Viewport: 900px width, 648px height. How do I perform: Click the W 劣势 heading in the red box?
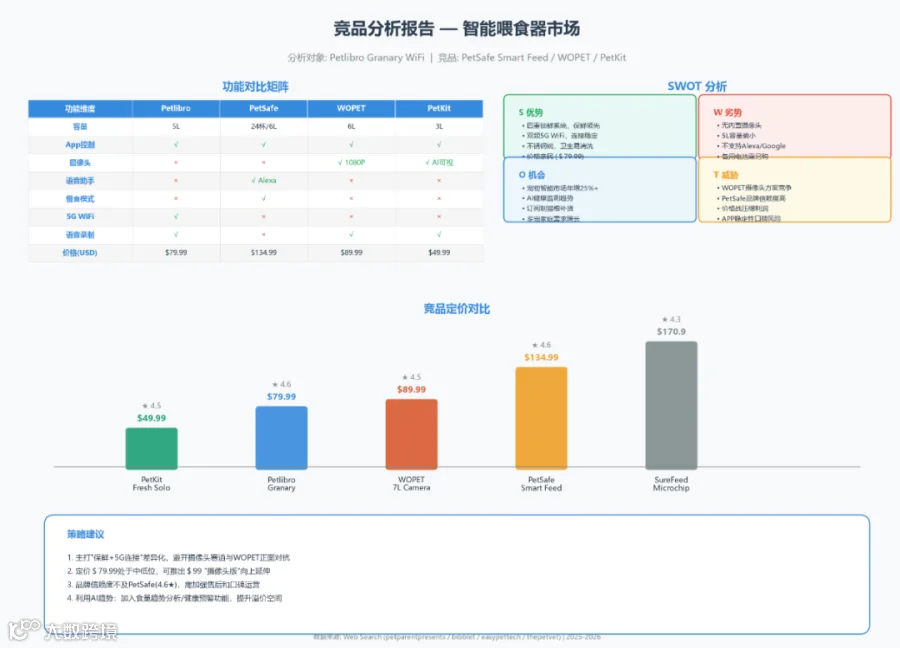(x=727, y=112)
